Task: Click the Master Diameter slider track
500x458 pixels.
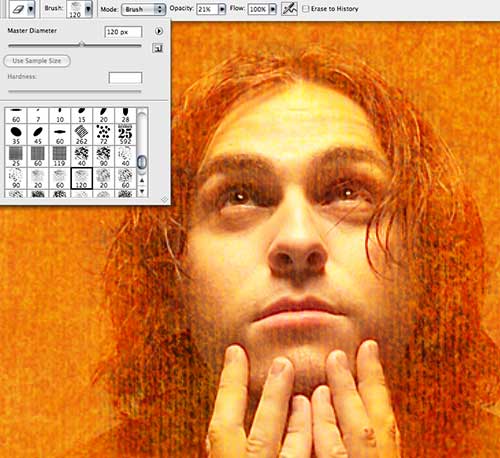Action: click(x=75, y=45)
